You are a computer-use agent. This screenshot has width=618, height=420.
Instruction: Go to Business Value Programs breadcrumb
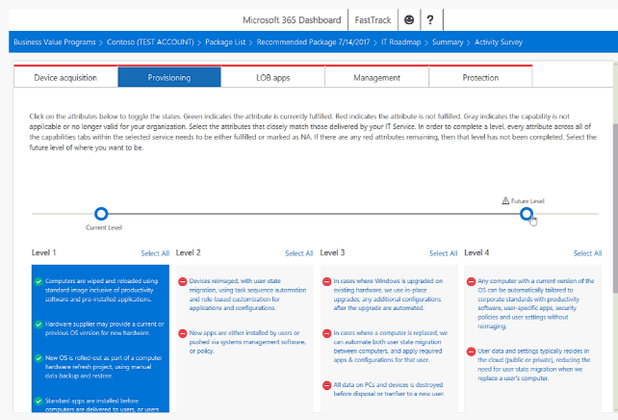(x=54, y=42)
